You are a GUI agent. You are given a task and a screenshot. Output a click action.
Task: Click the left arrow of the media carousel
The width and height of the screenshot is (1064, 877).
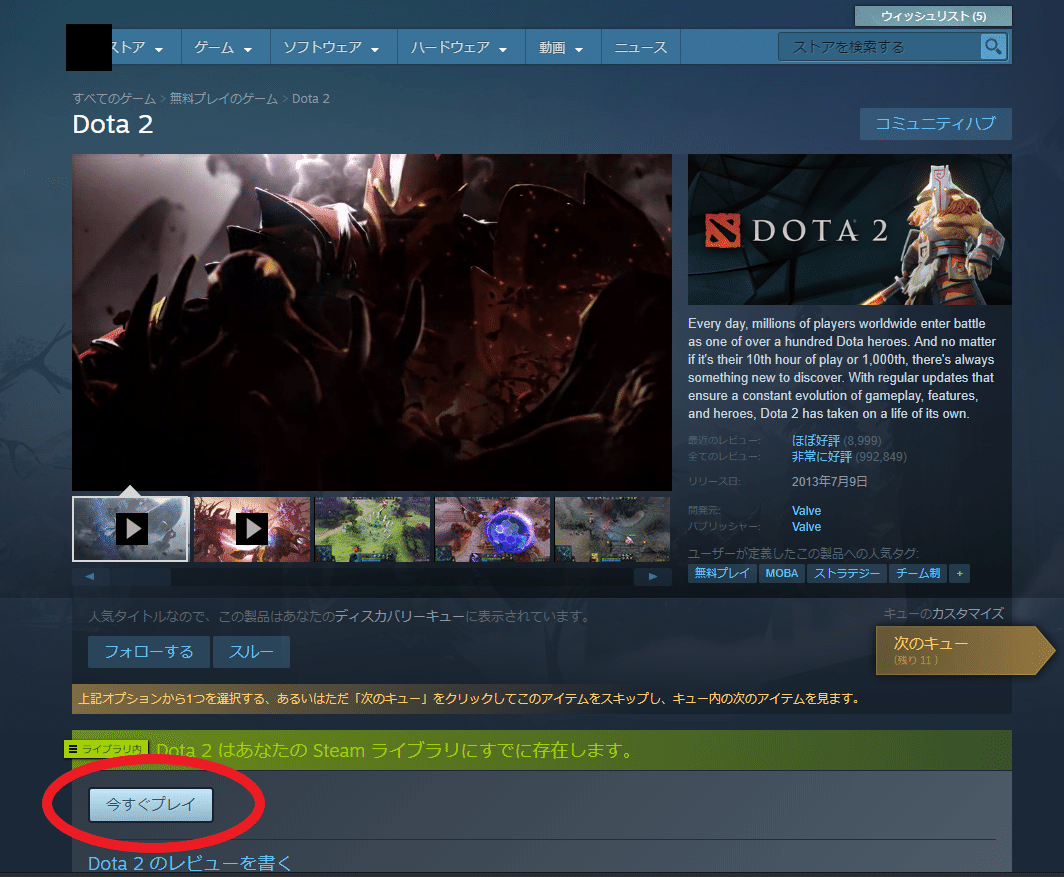click(x=89, y=575)
